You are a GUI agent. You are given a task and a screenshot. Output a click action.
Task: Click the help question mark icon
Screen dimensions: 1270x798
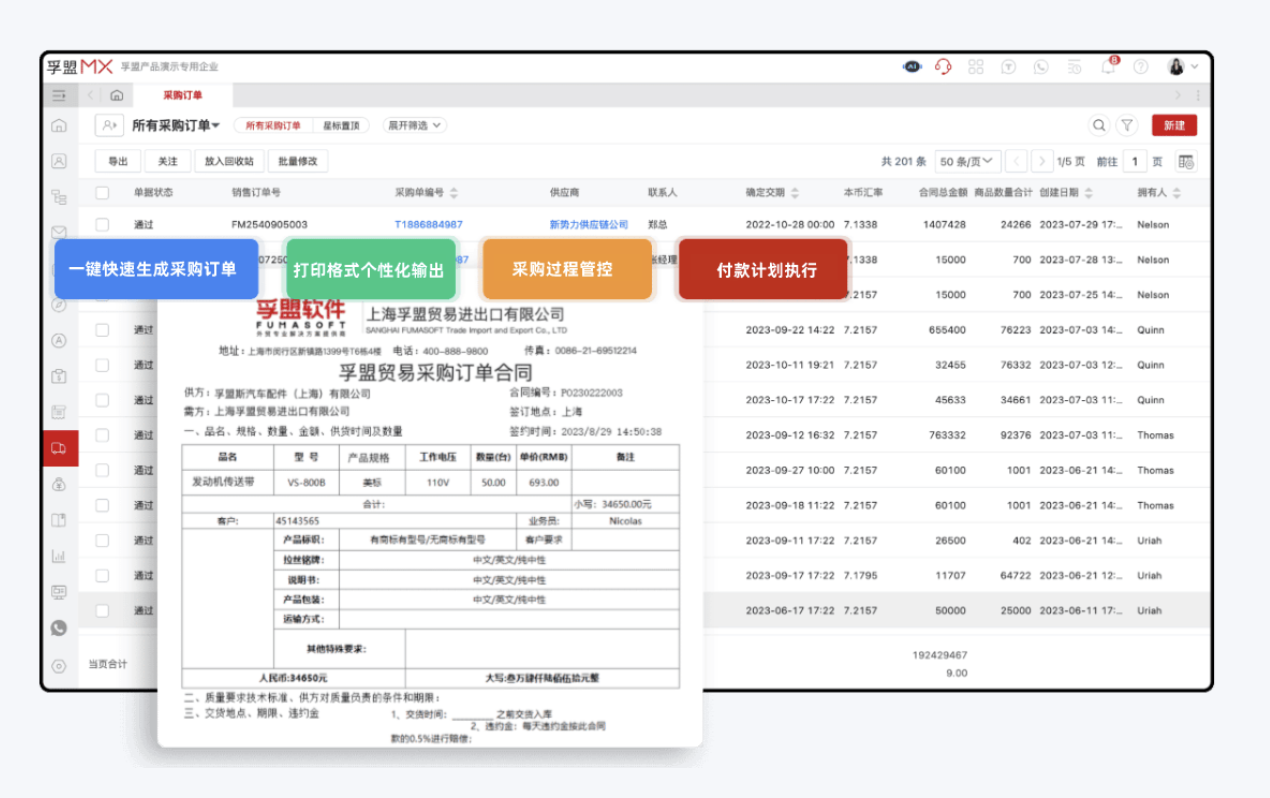[x=1140, y=66]
